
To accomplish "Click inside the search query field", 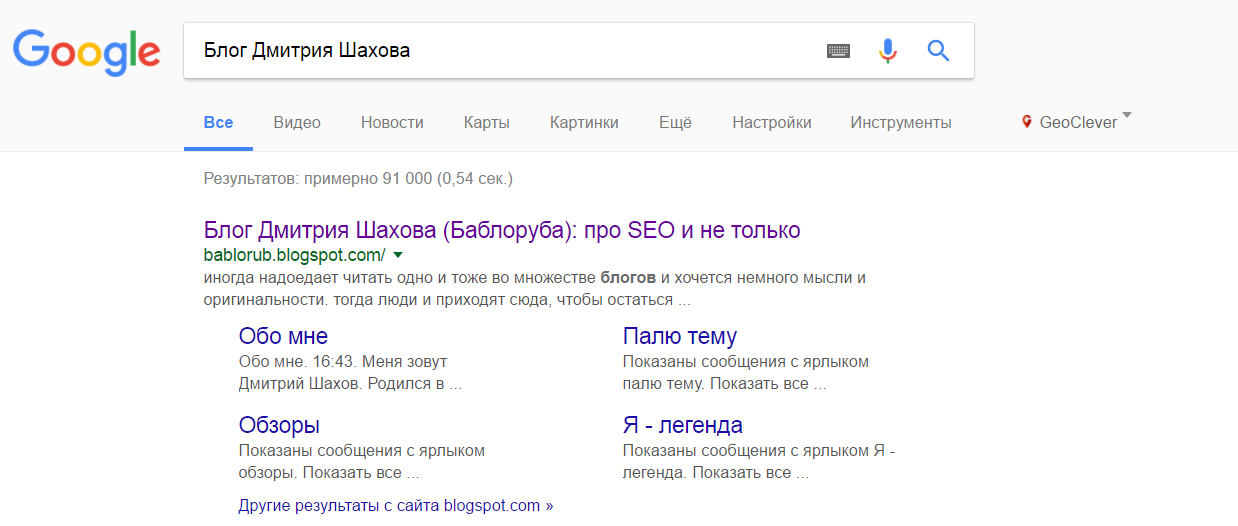I will coord(500,50).
